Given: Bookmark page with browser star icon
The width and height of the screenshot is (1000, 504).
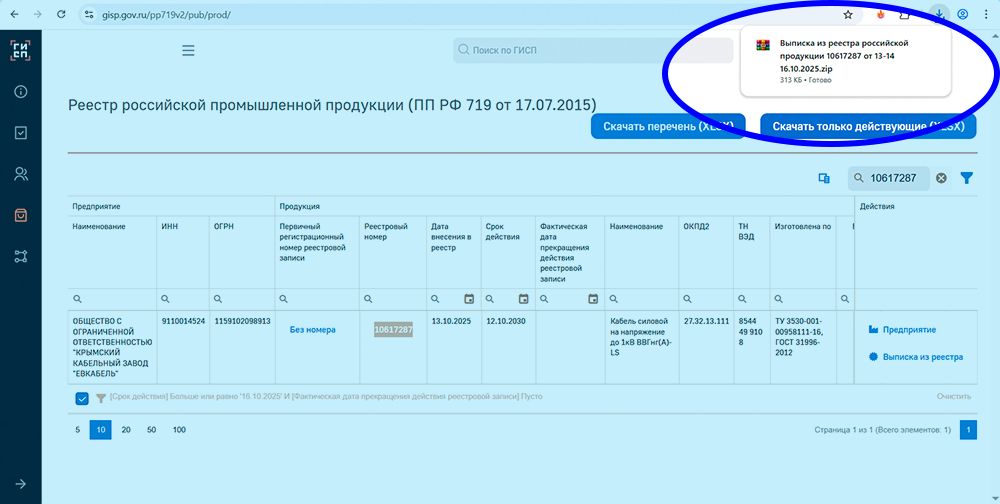Looking at the screenshot, I should [848, 15].
